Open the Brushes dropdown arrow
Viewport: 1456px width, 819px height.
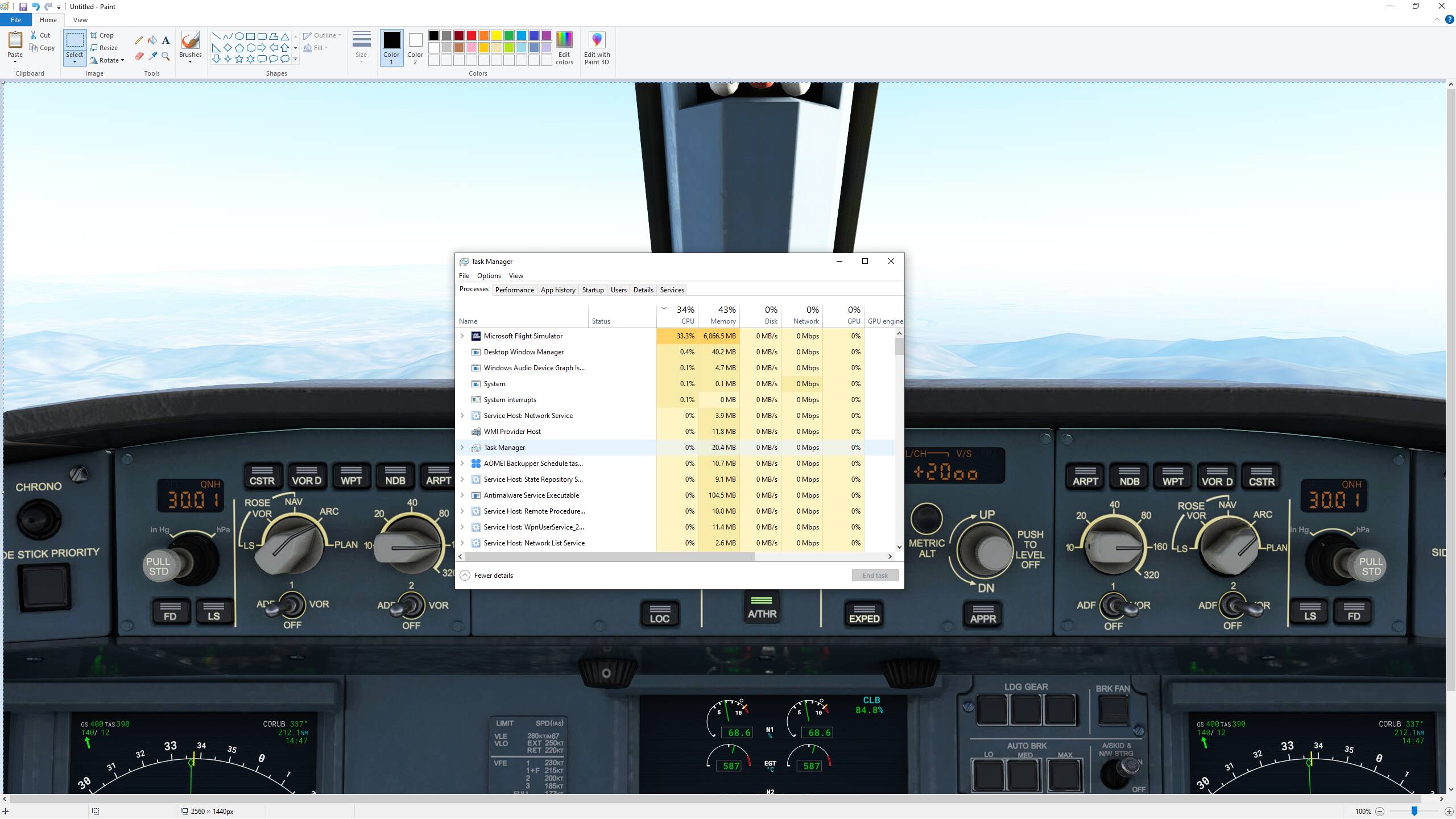(x=190, y=61)
